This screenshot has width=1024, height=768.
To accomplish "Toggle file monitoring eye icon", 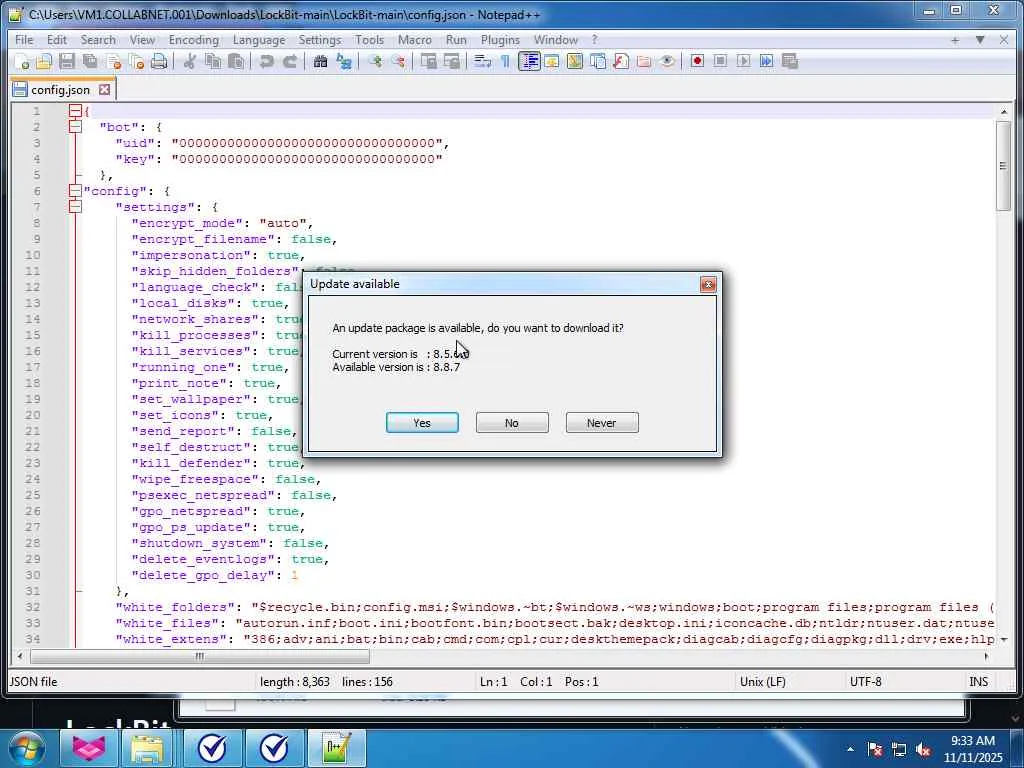I will (x=667, y=61).
